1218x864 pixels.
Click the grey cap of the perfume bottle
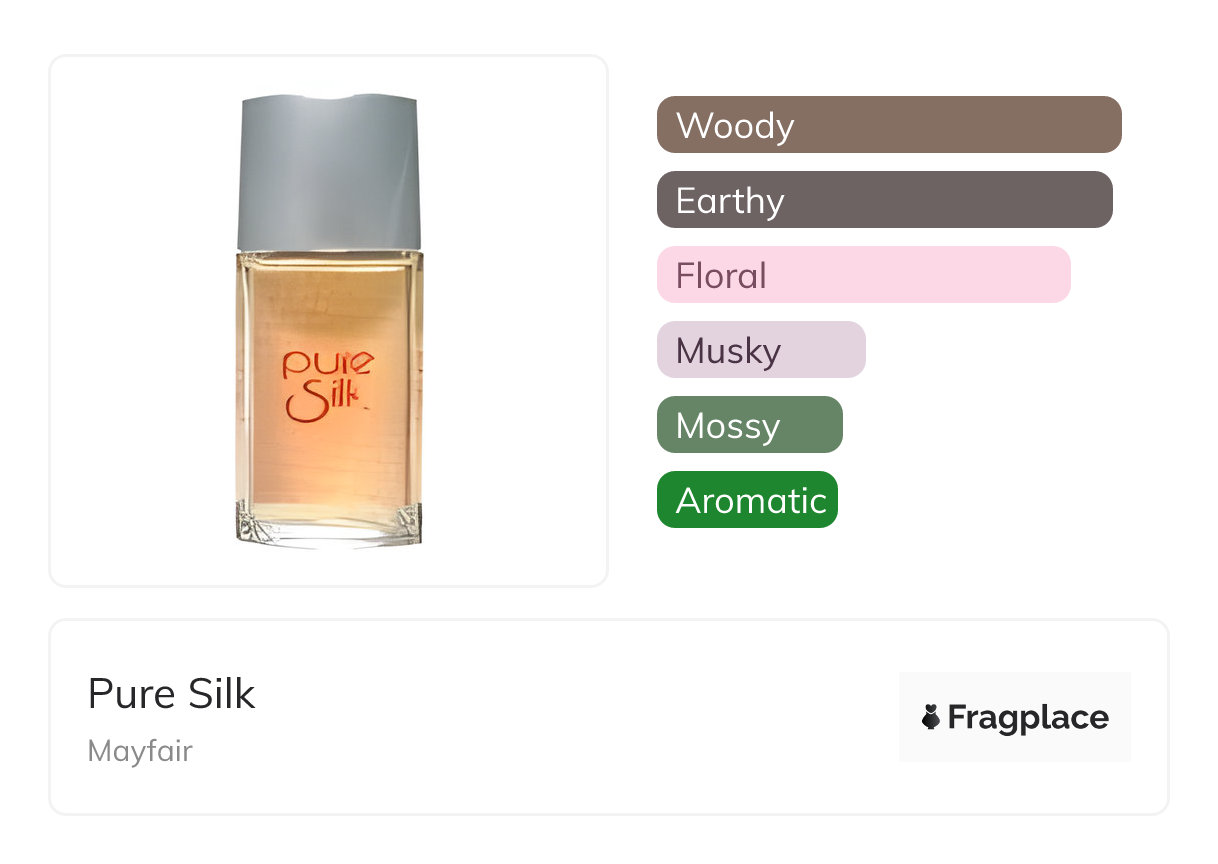click(329, 172)
